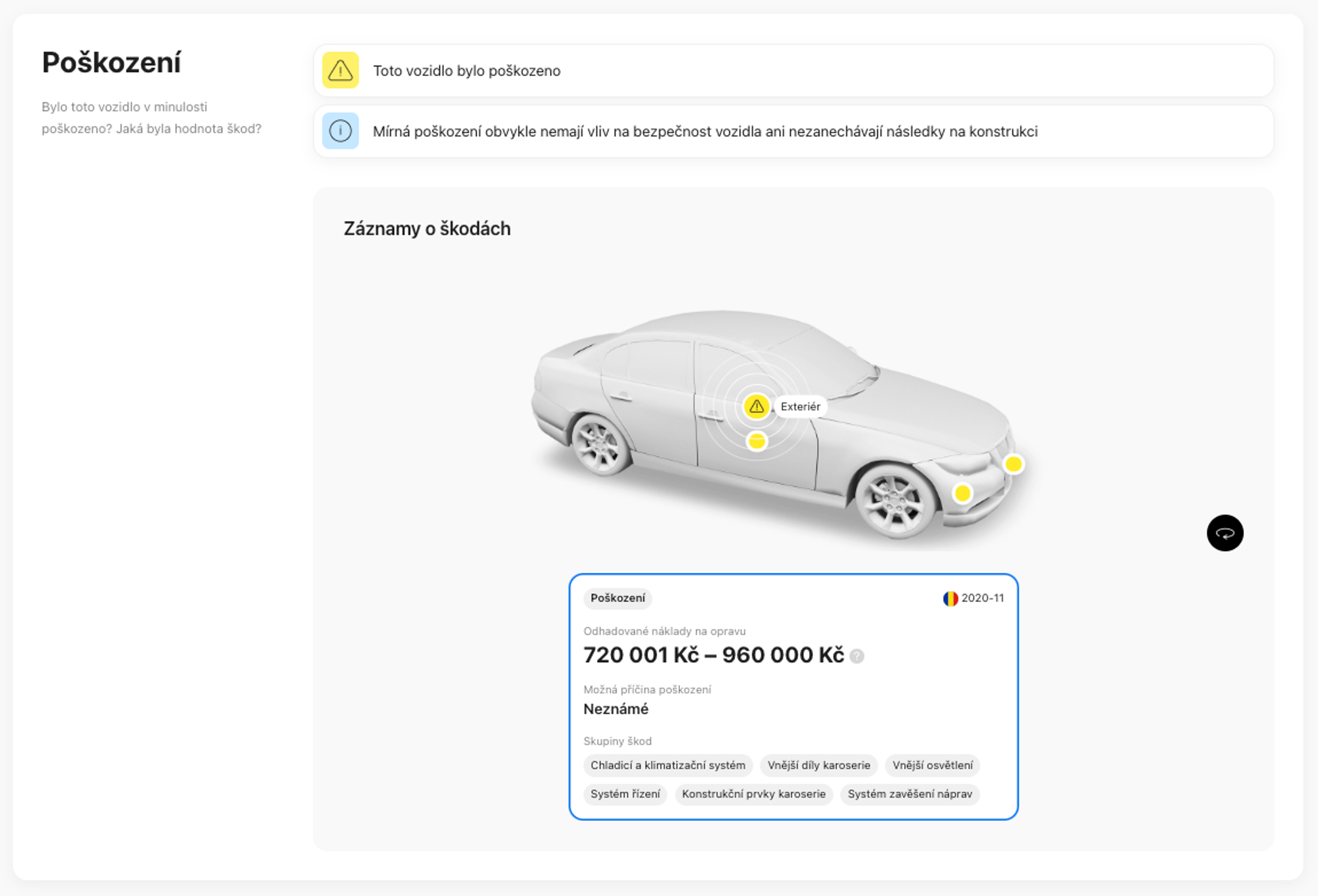Viewport: 1318px width, 896px height.
Task: Click the yellow warning triangle alert icon
Action: [340, 70]
